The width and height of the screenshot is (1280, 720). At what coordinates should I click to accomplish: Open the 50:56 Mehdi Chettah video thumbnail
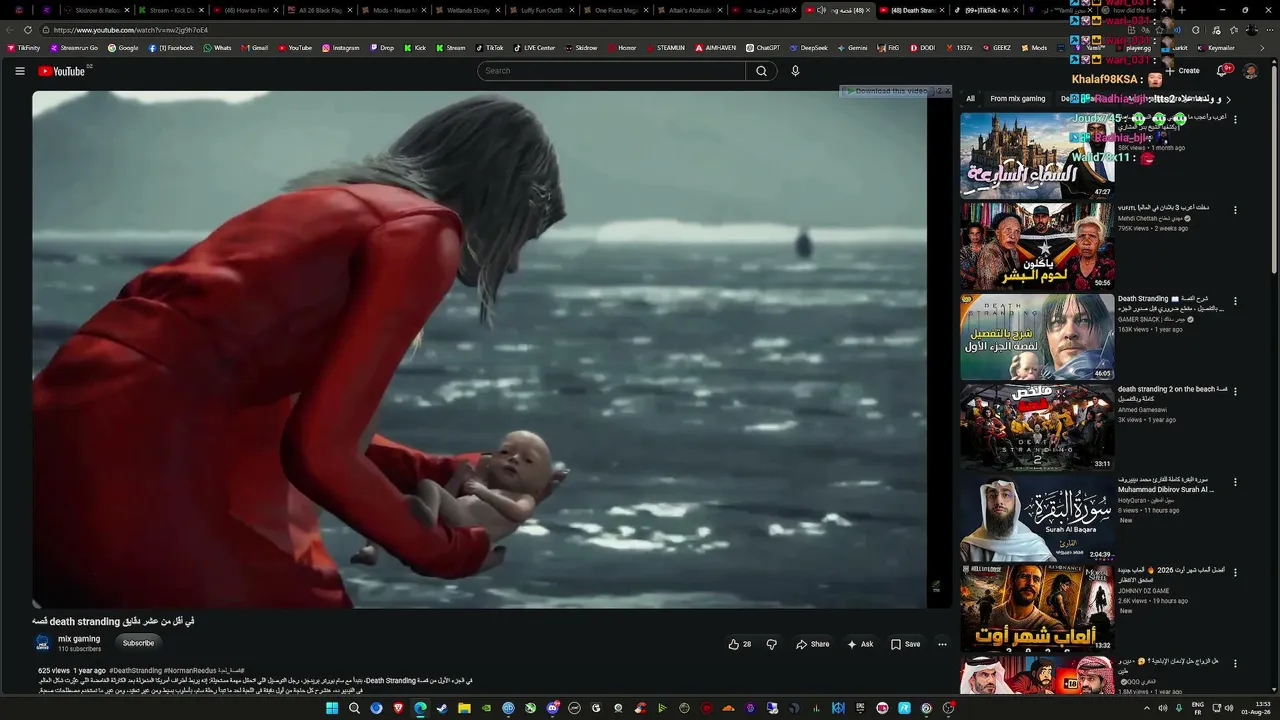[1037, 246]
